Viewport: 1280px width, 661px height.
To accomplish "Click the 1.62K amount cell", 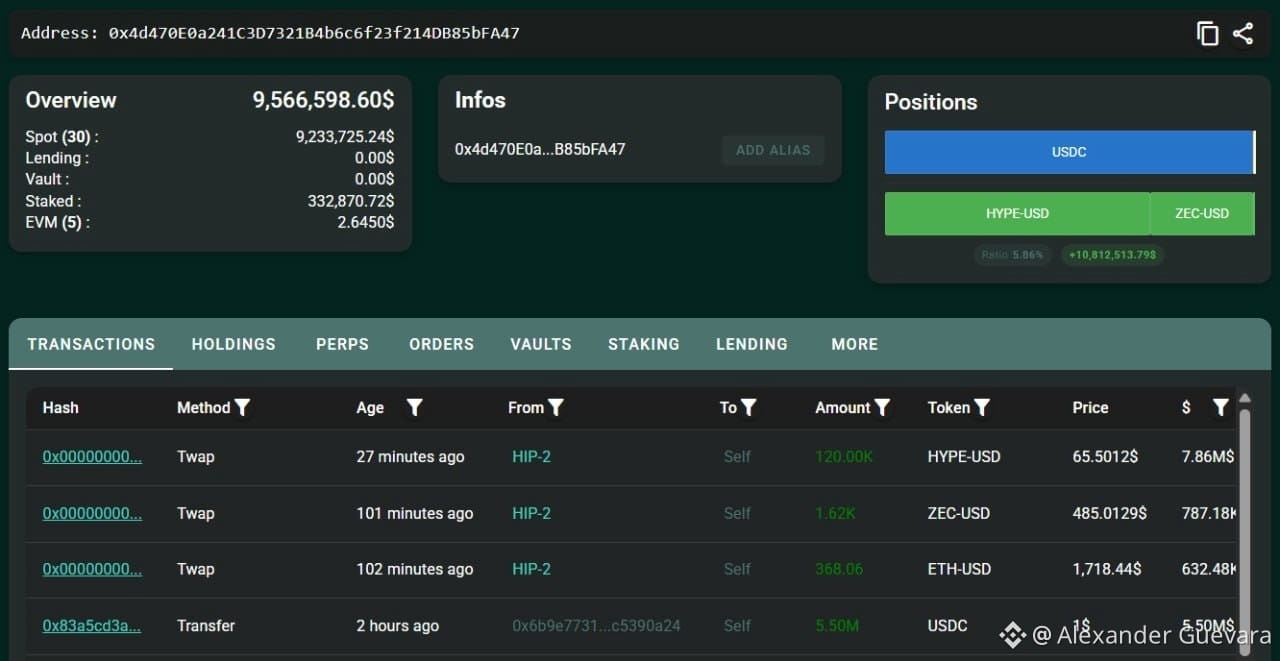I will 835,513.
